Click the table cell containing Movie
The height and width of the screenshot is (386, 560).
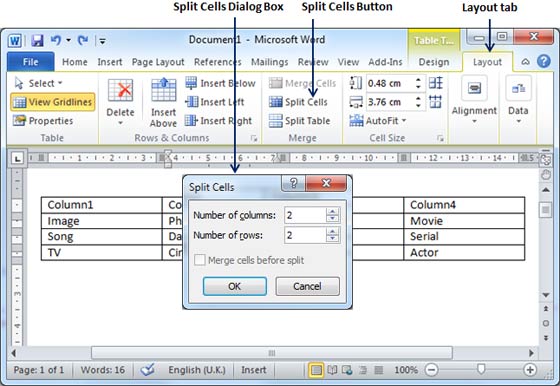(464, 221)
